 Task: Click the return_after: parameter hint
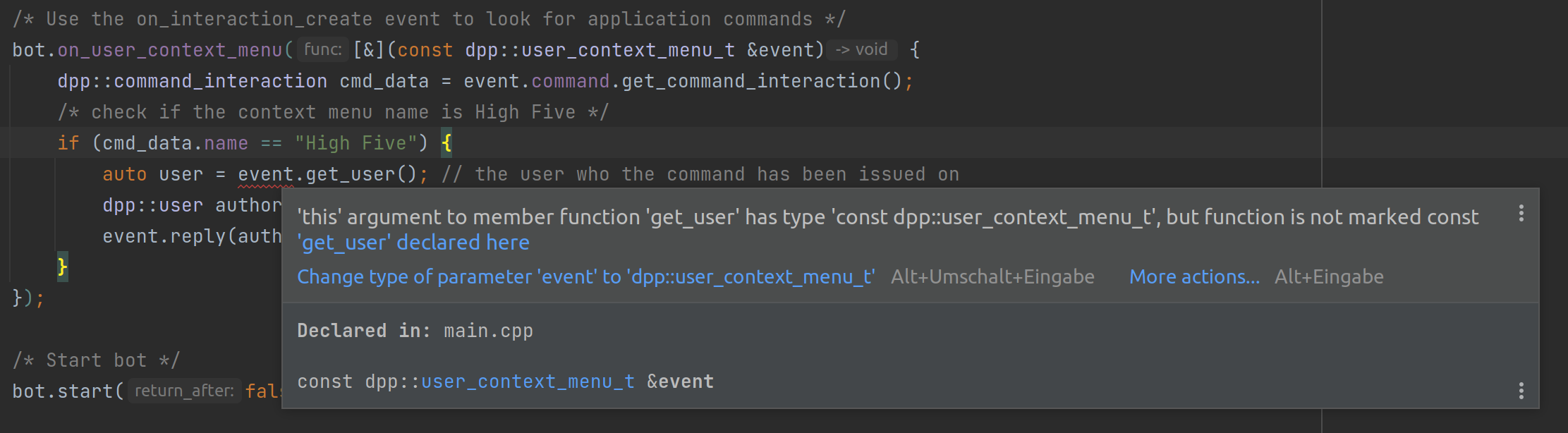(x=184, y=390)
